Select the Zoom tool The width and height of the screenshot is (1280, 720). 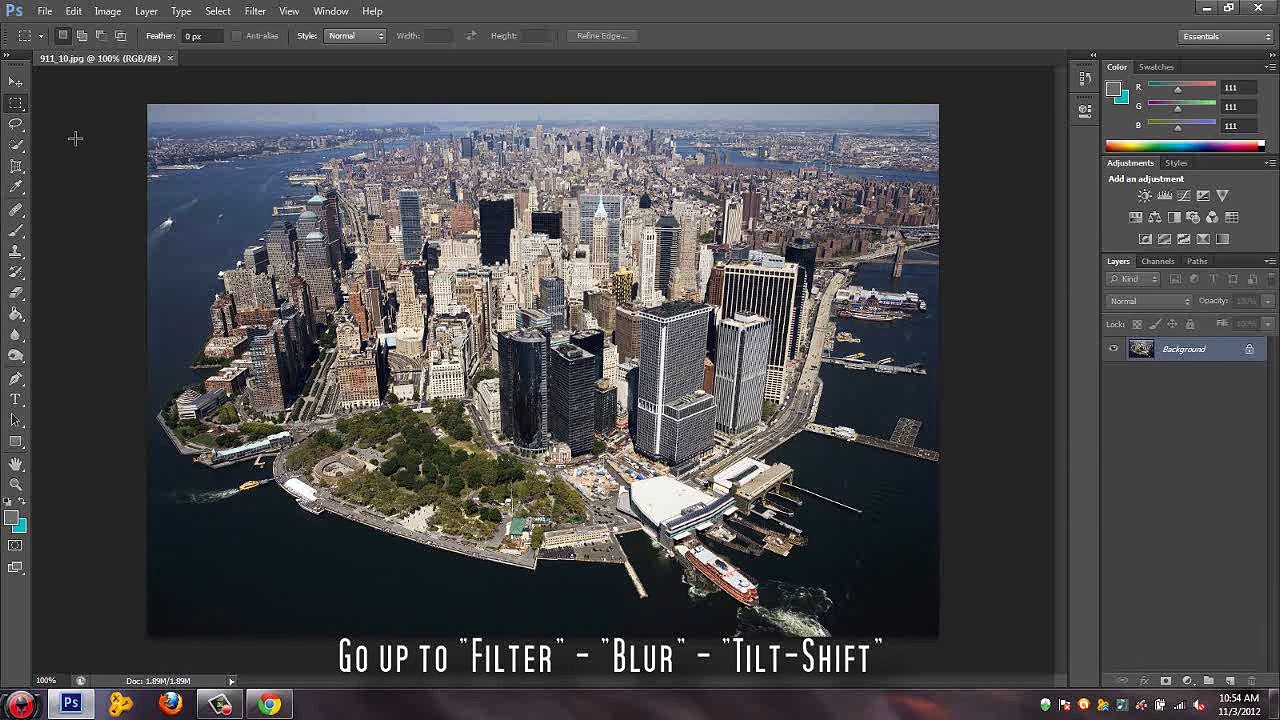(x=16, y=486)
